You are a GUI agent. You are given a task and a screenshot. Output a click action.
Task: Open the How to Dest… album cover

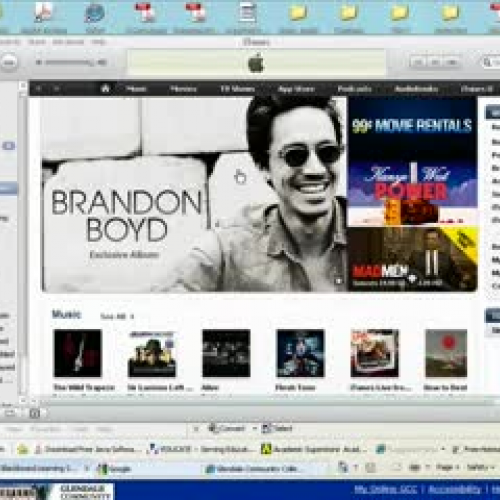pyautogui.click(x=446, y=353)
